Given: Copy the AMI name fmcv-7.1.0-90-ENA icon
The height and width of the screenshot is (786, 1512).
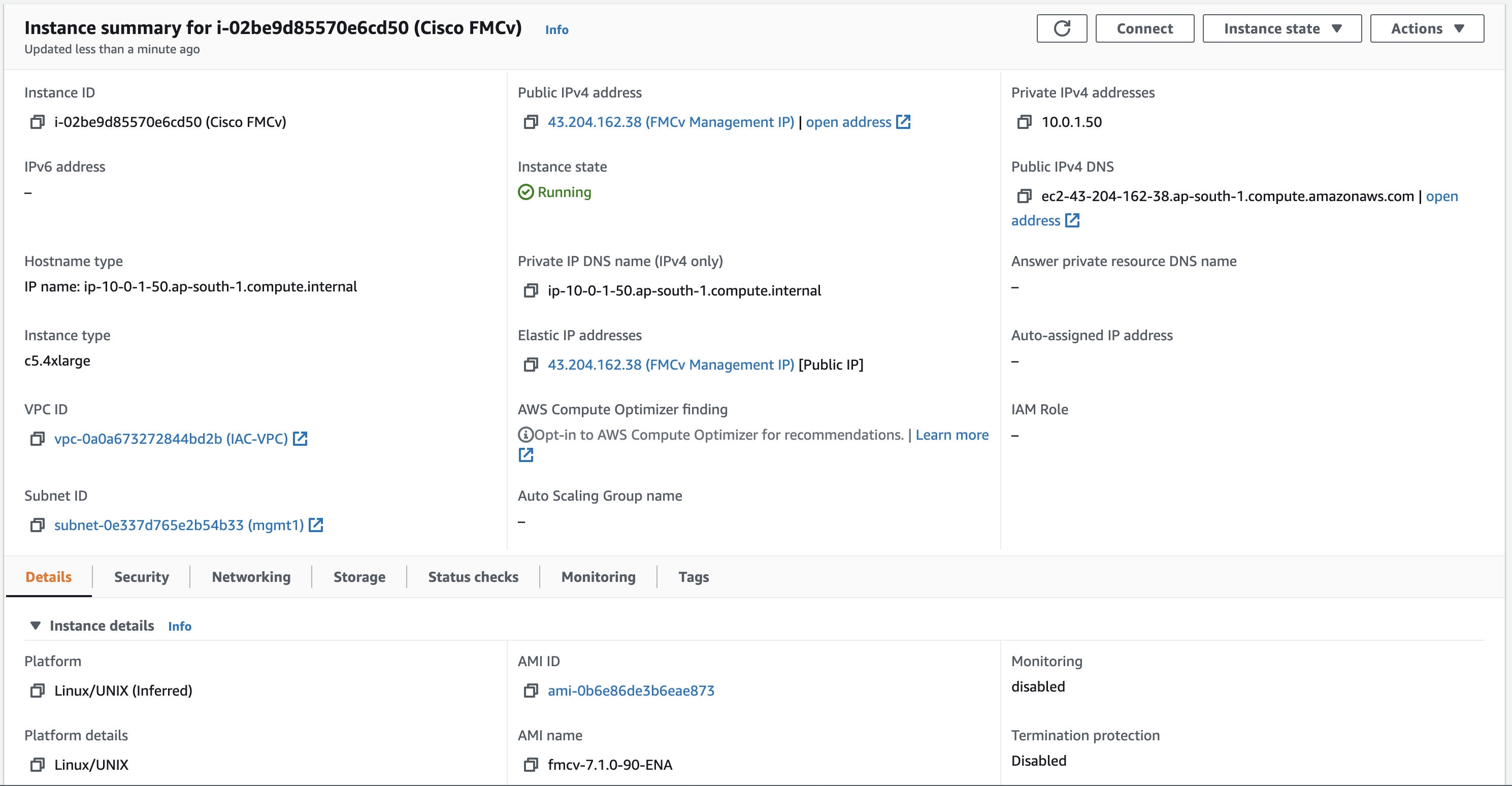Looking at the screenshot, I should 531,765.
